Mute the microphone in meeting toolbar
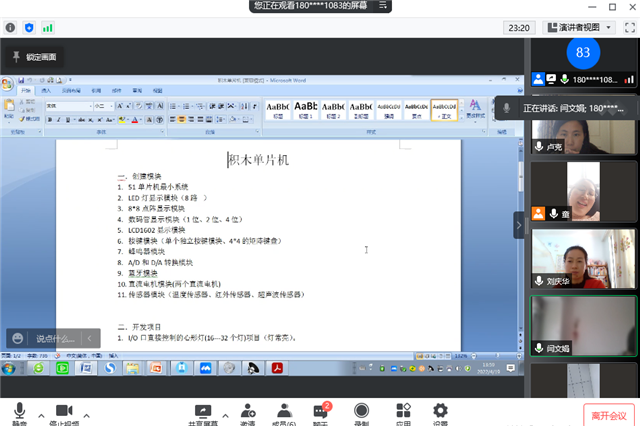The width and height of the screenshot is (640, 426). click(19, 411)
